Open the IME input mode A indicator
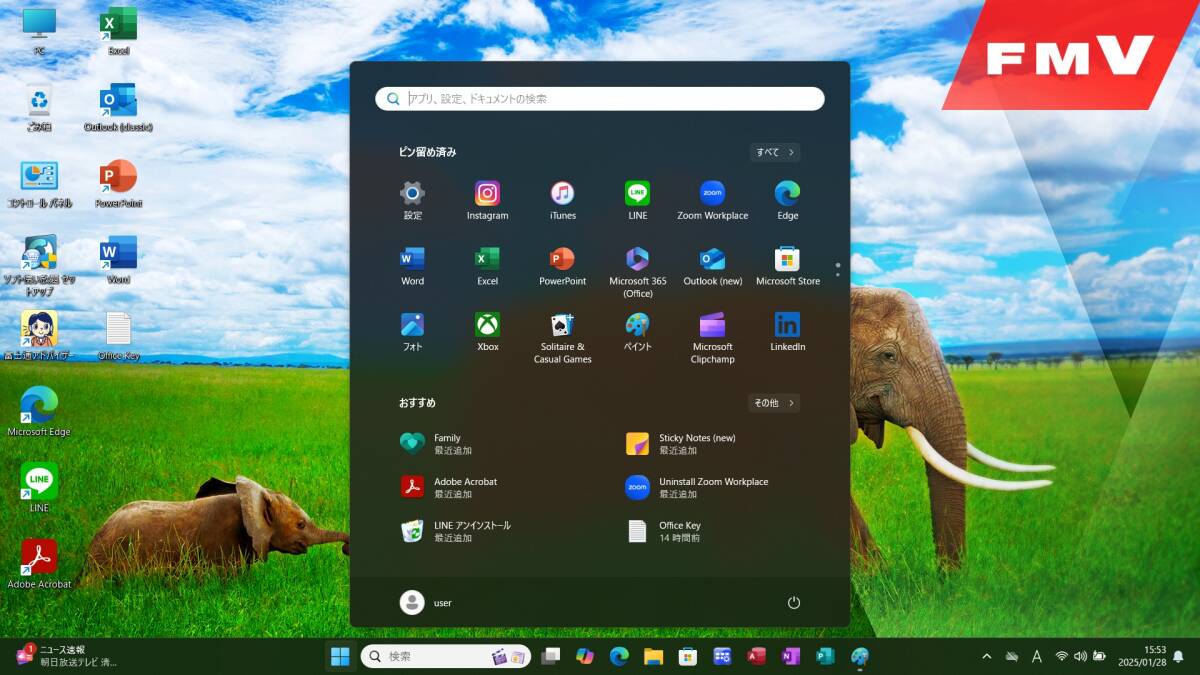Viewport: 1200px width, 675px height. point(1037,656)
